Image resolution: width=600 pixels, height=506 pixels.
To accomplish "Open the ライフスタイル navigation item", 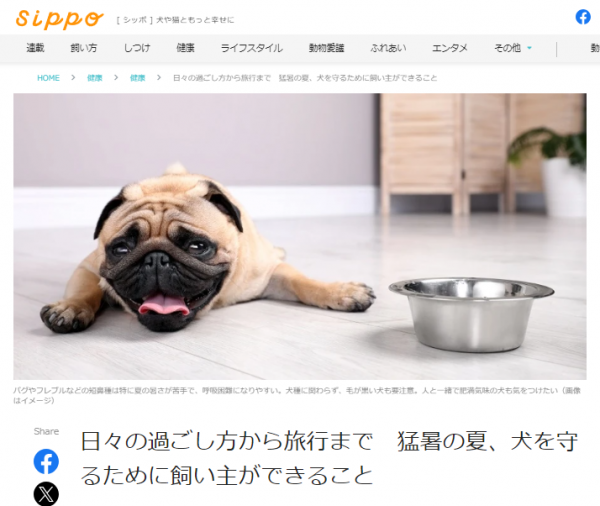I will (x=251, y=48).
